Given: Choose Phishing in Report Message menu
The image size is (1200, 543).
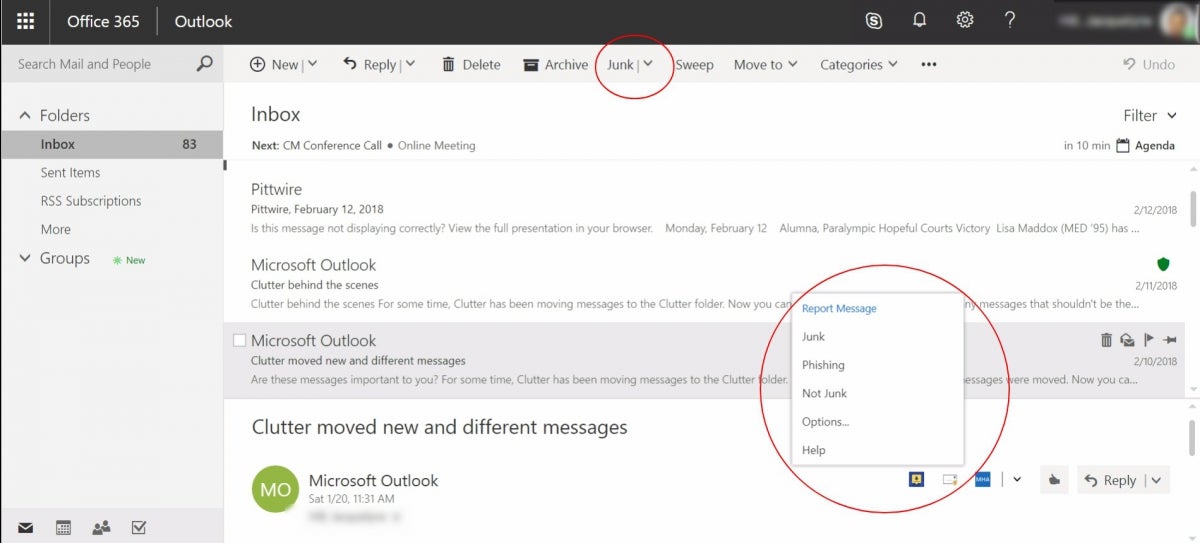Looking at the screenshot, I should (877, 365).
